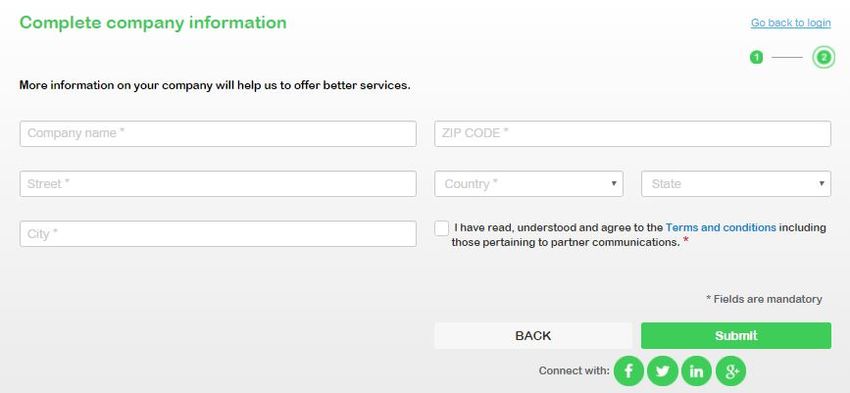This screenshot has width=850, height=393.
Task: Connect with the Twitter icon
Action: tap(662, 371)
